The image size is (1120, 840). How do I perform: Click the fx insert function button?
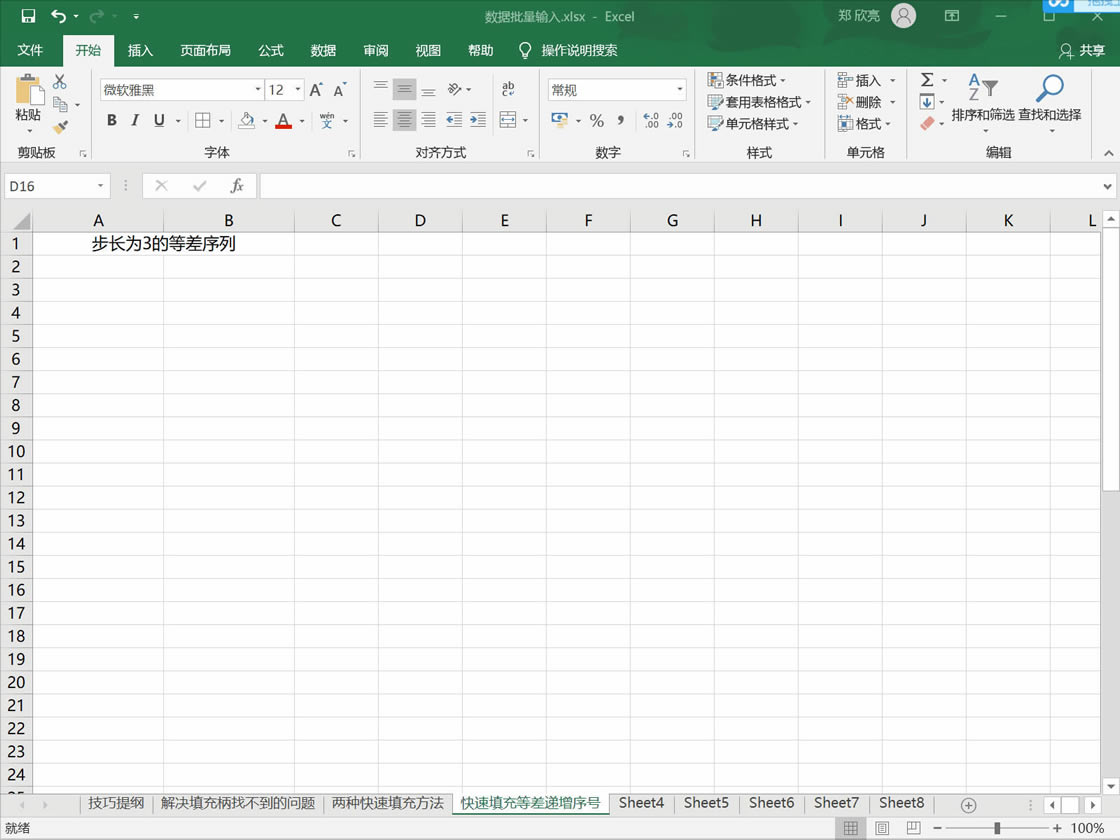click(238, 185)
